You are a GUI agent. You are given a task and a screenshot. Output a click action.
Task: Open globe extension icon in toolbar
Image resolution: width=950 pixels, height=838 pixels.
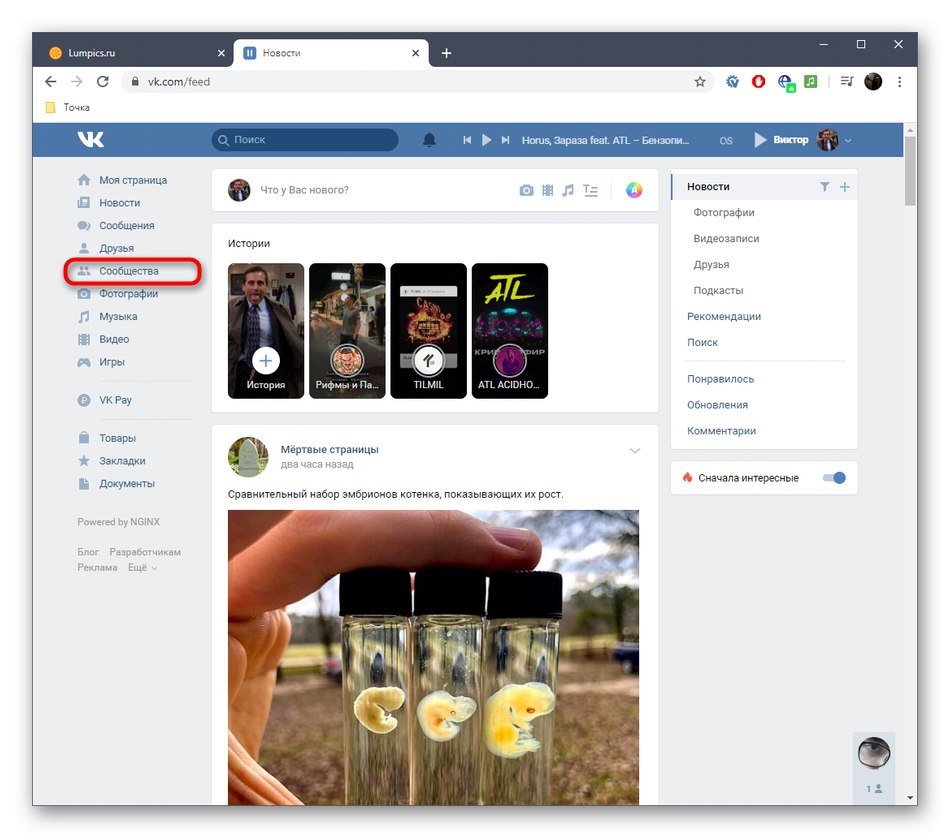coord(786,82)
